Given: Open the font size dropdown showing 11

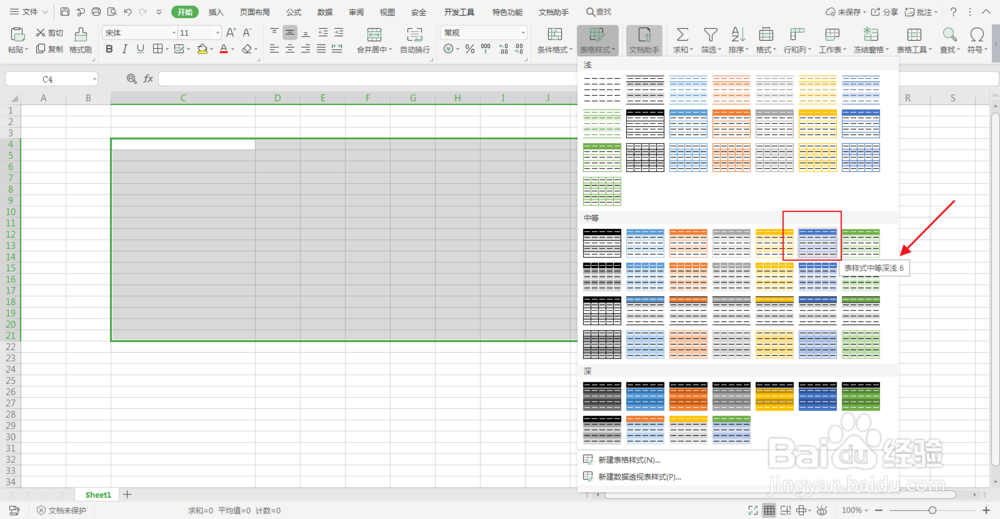Looking at the screenshot, I should 217,33.
